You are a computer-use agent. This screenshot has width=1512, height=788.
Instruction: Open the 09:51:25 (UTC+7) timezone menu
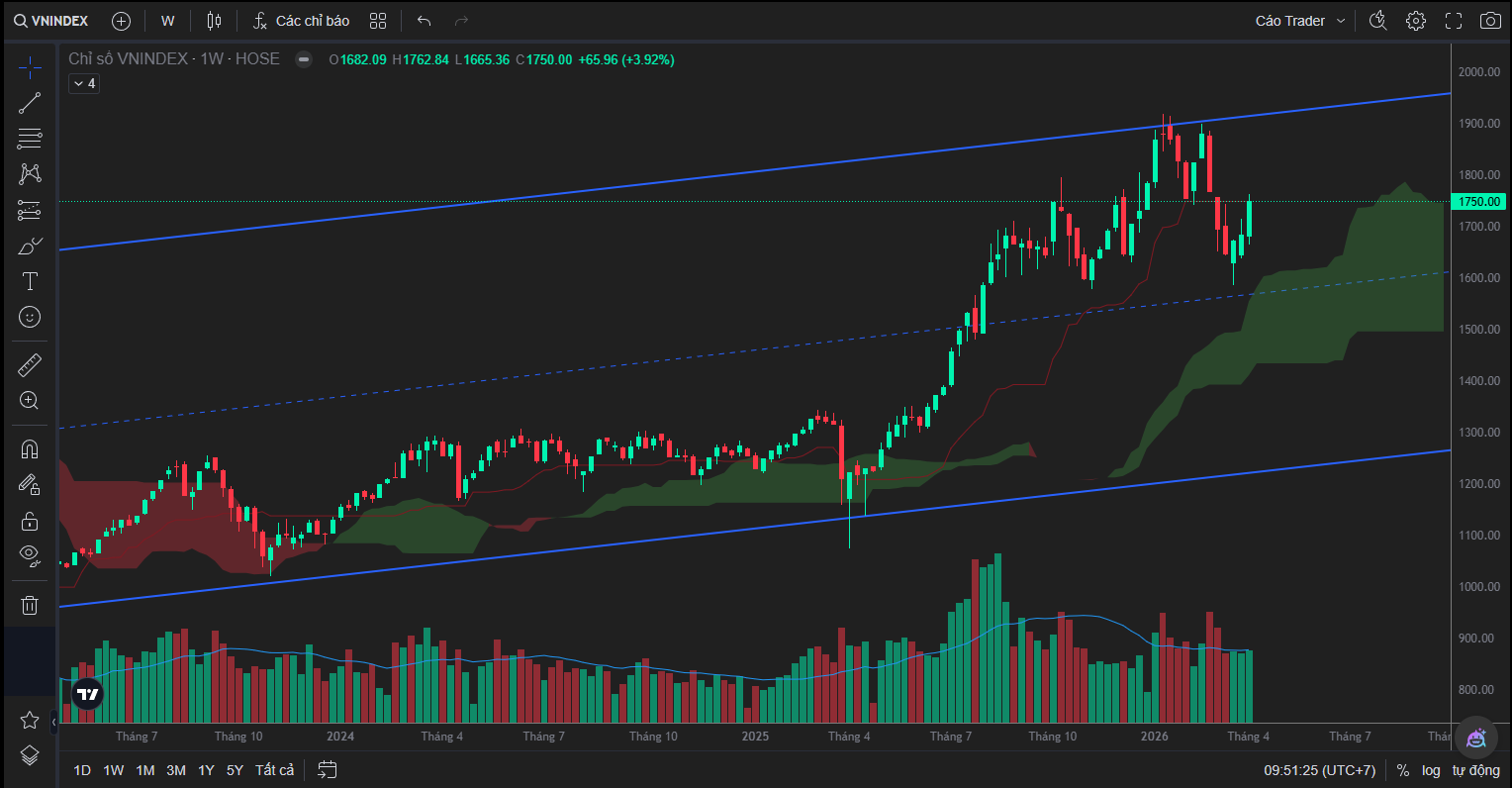1320,770
